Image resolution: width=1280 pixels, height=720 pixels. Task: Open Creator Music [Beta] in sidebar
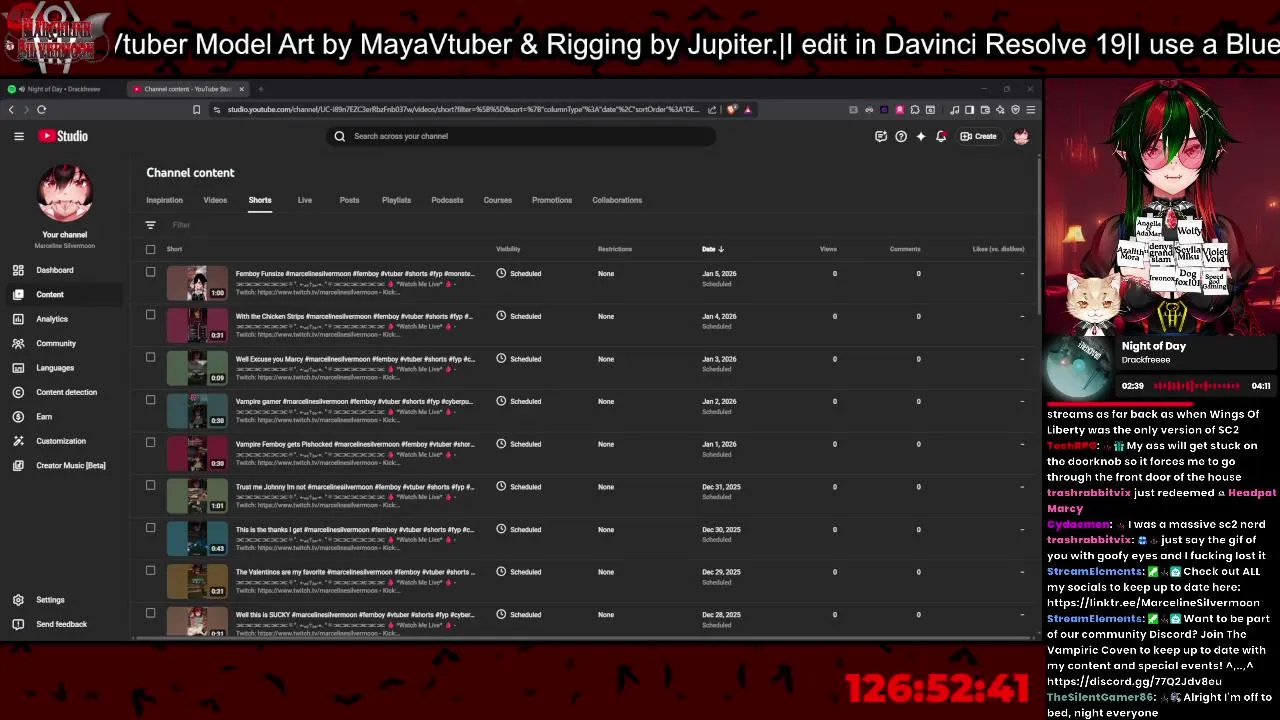coord(70,465)
